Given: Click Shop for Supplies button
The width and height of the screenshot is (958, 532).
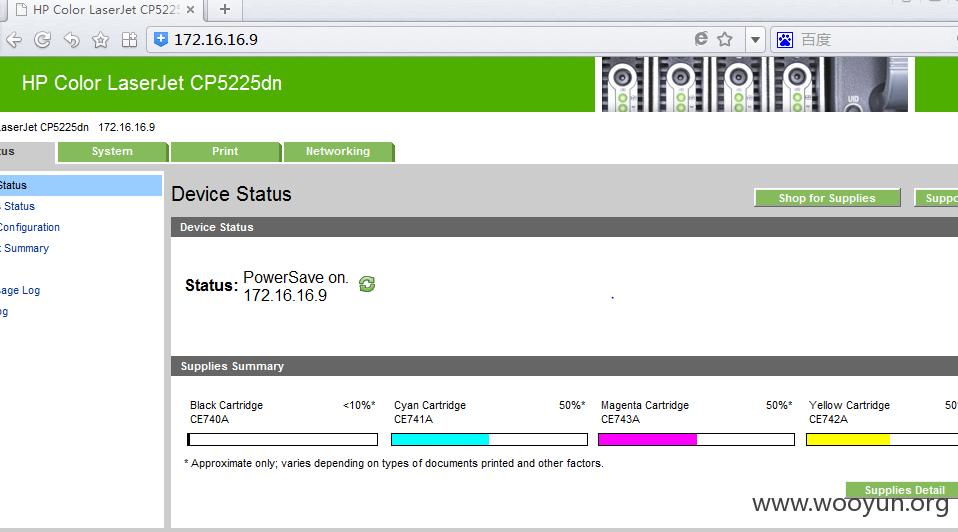Looking at the screenshot, I should [827, 198].
